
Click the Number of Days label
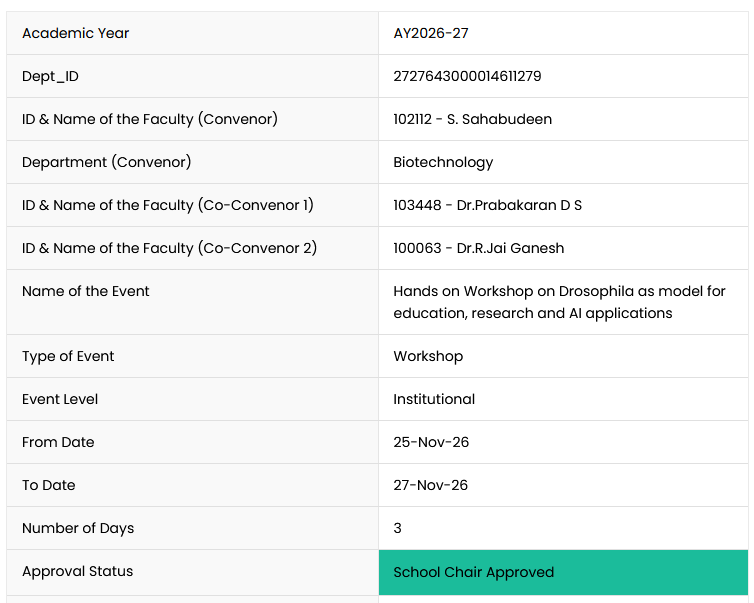[78, 528]
